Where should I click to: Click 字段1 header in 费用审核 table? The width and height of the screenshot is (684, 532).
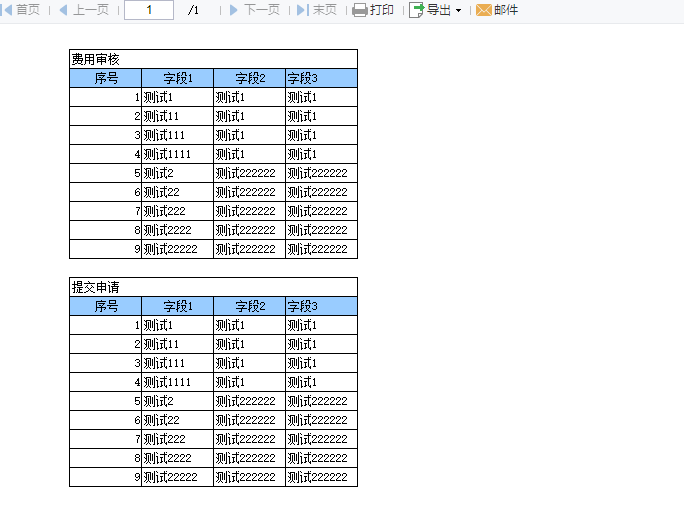coord(178,78)
